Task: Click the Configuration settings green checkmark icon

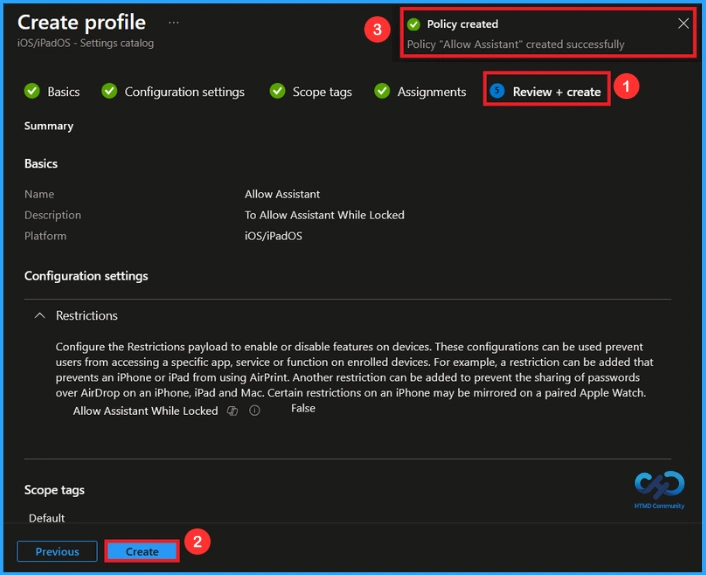Action: point(109,91)
